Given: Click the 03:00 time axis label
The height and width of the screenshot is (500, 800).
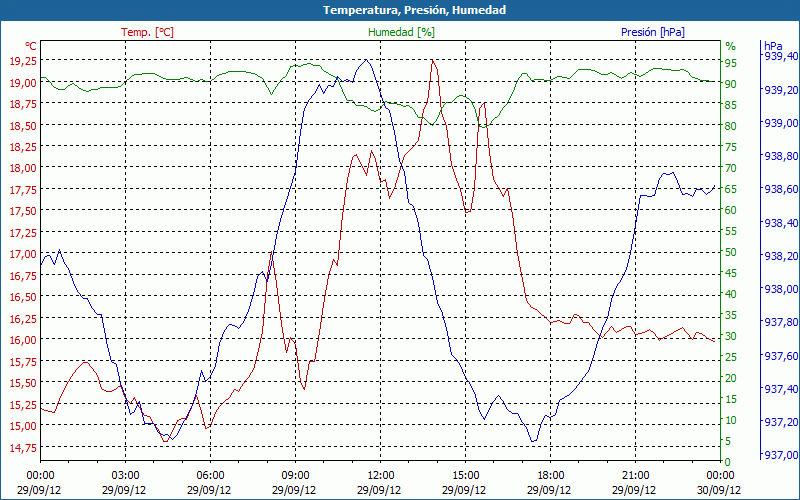Looking at the screenshot, I should pyautogui.click(x=126, y=475).
